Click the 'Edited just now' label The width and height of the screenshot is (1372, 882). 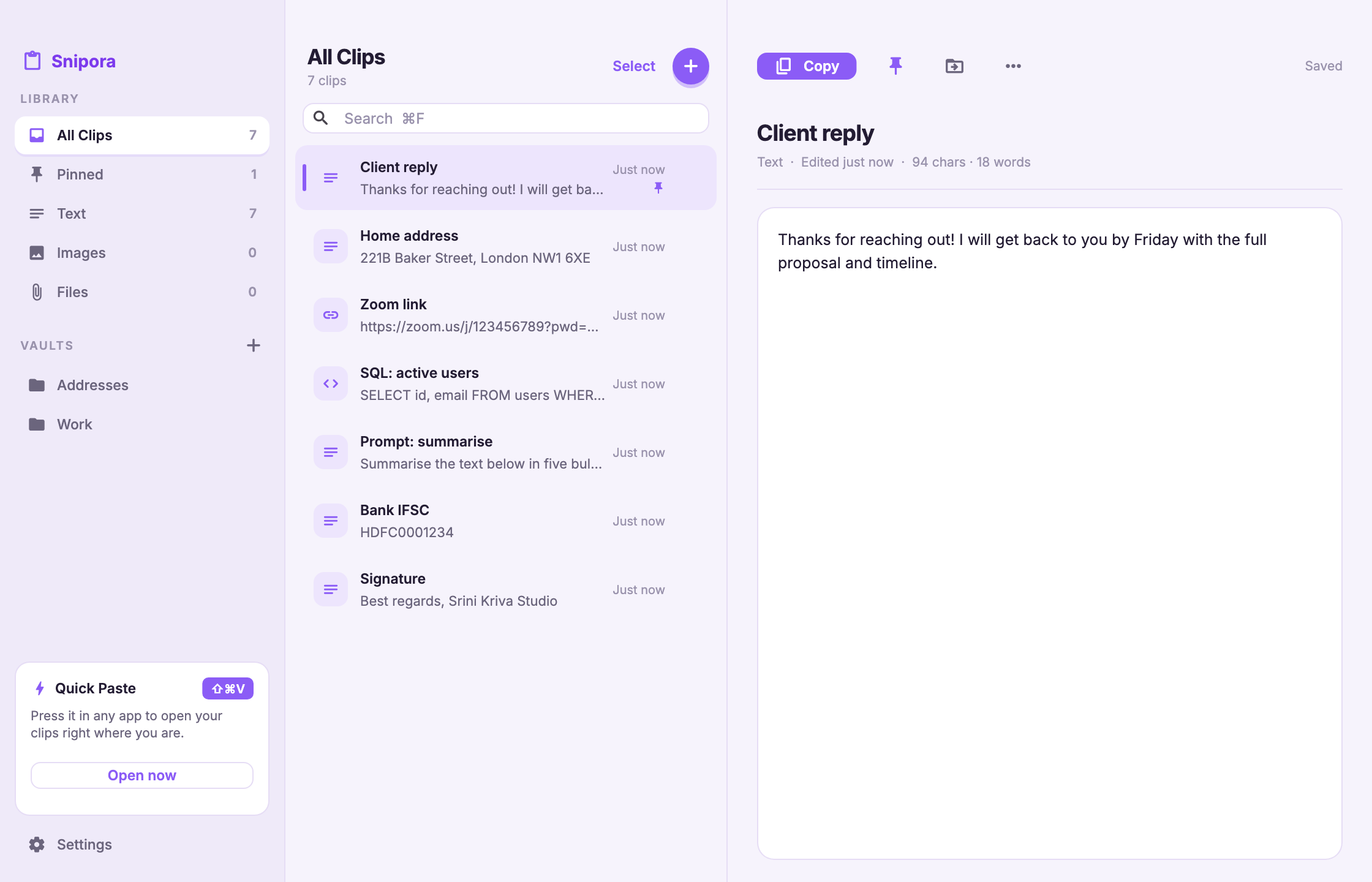pyautogui.click(x=847, y=162)
